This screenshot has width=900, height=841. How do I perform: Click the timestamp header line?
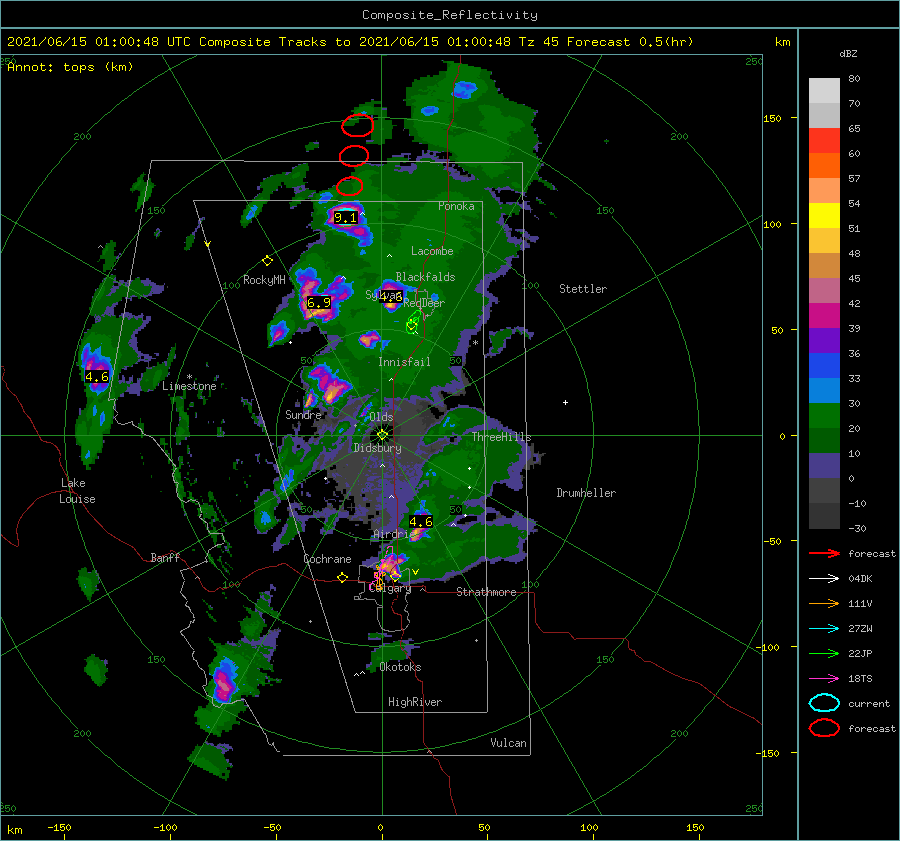point(350,42)
